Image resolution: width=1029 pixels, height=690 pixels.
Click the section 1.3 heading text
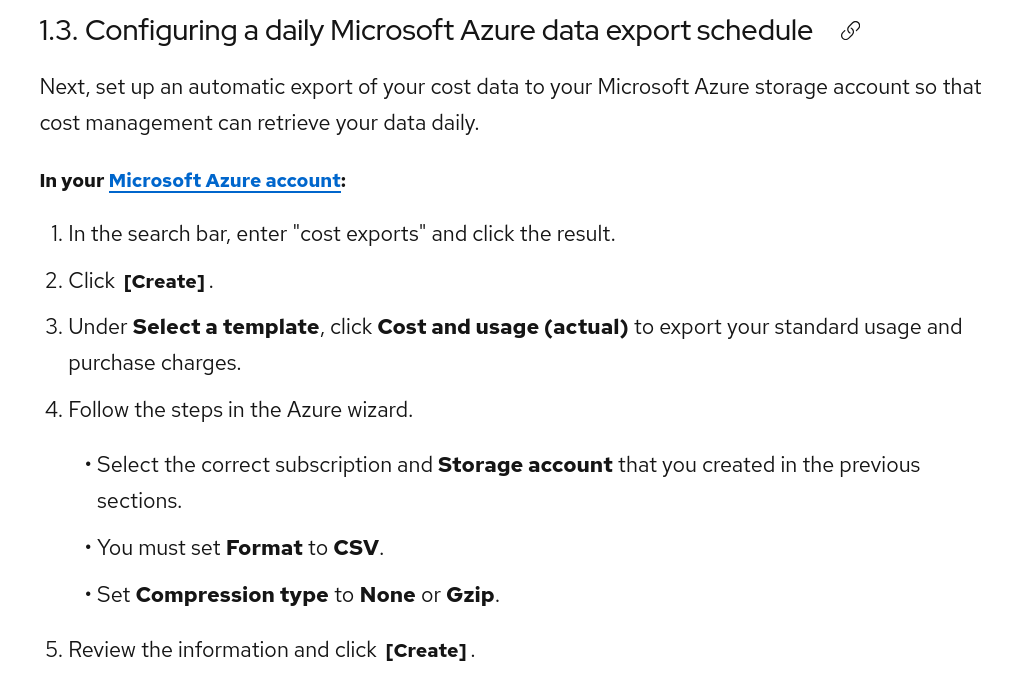(425, 31)
